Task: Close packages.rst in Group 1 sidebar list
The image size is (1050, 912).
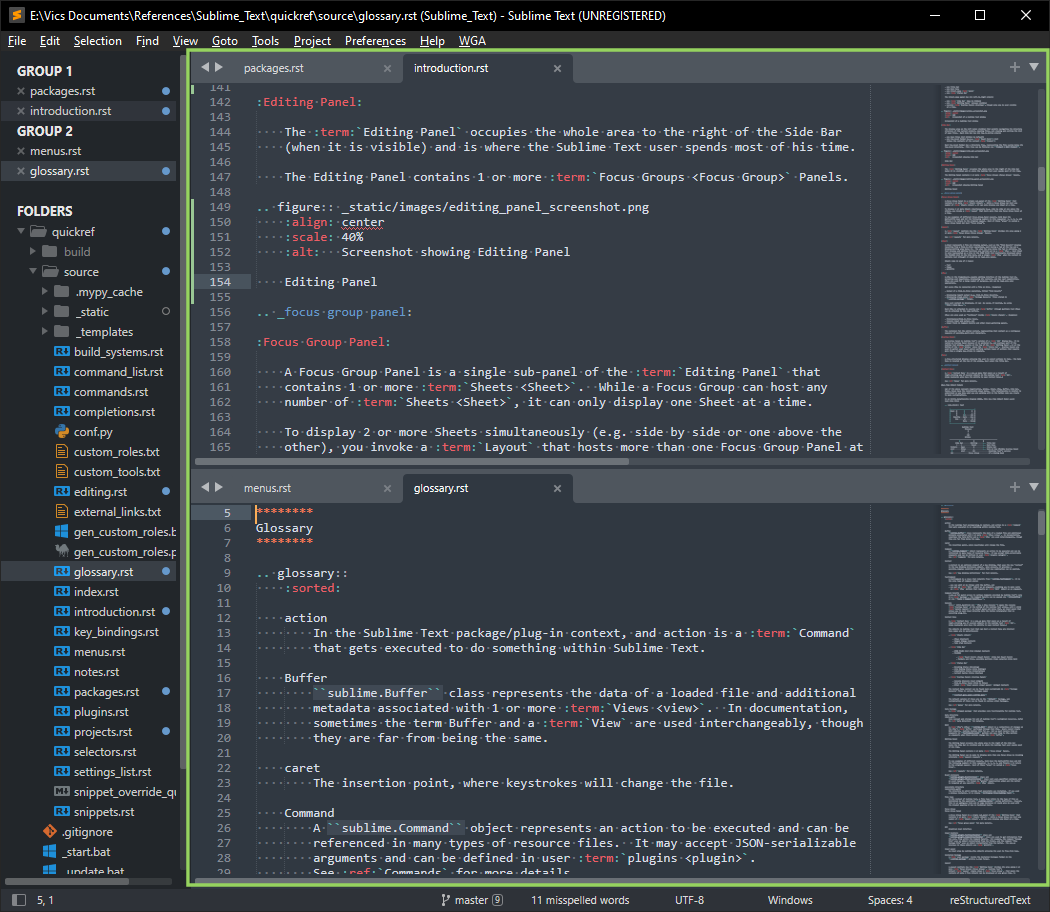Action: (20, 91)
